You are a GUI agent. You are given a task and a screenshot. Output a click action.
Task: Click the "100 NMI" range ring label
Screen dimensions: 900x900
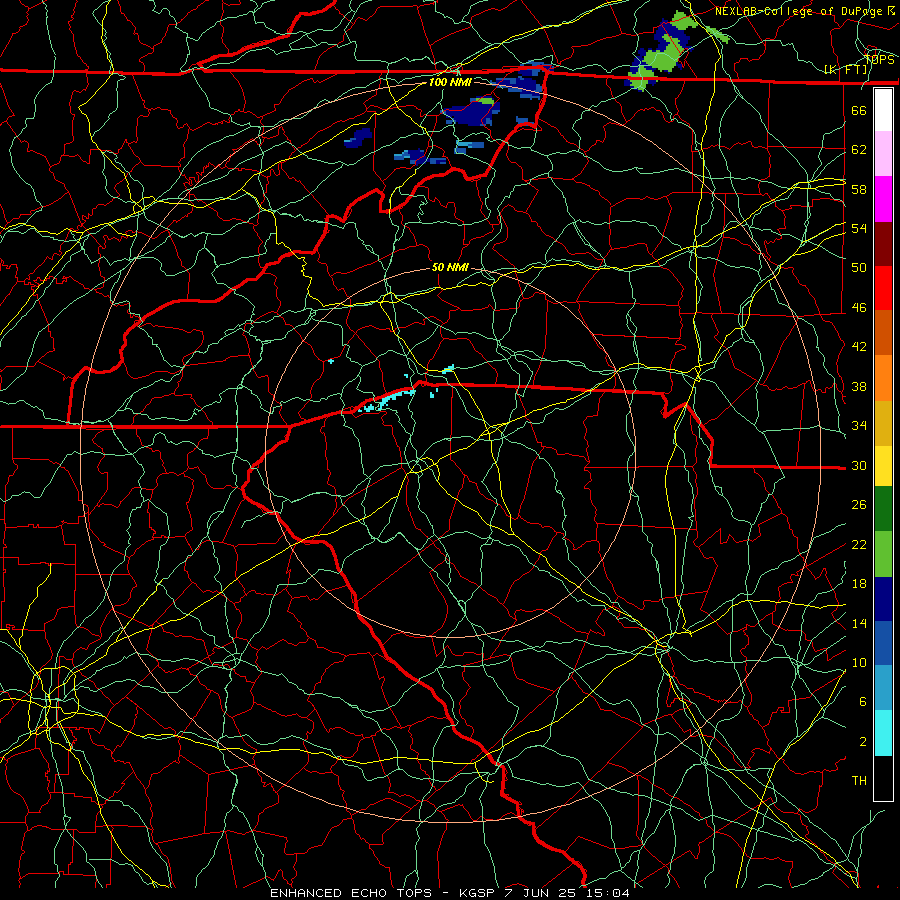(450, 82)
